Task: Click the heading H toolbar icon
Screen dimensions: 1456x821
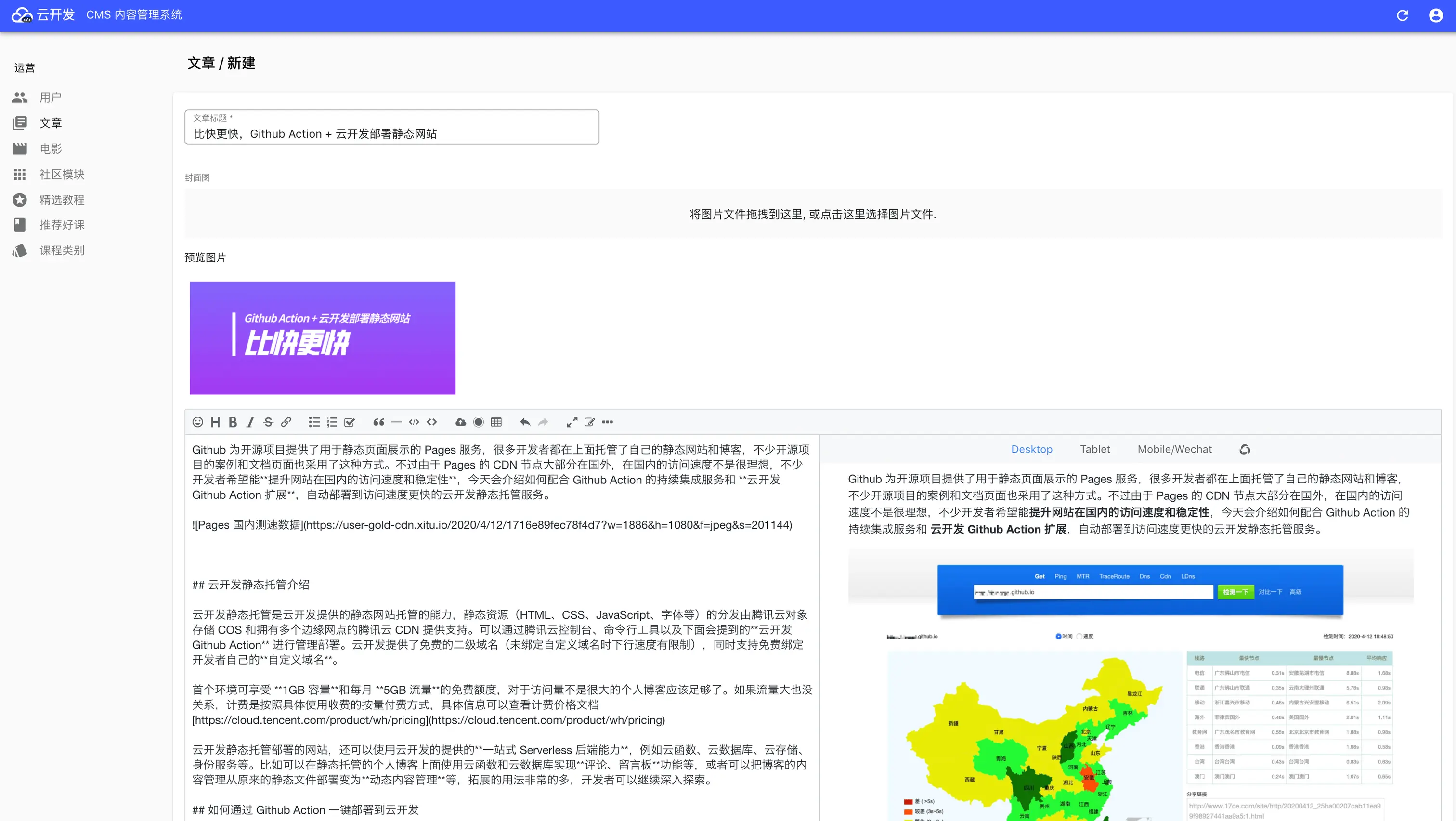Action: click(x=215, y=422)
